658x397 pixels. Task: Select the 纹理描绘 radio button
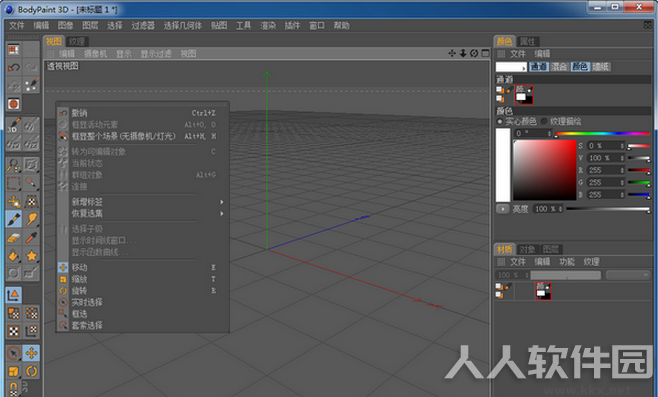coord(544,121)
